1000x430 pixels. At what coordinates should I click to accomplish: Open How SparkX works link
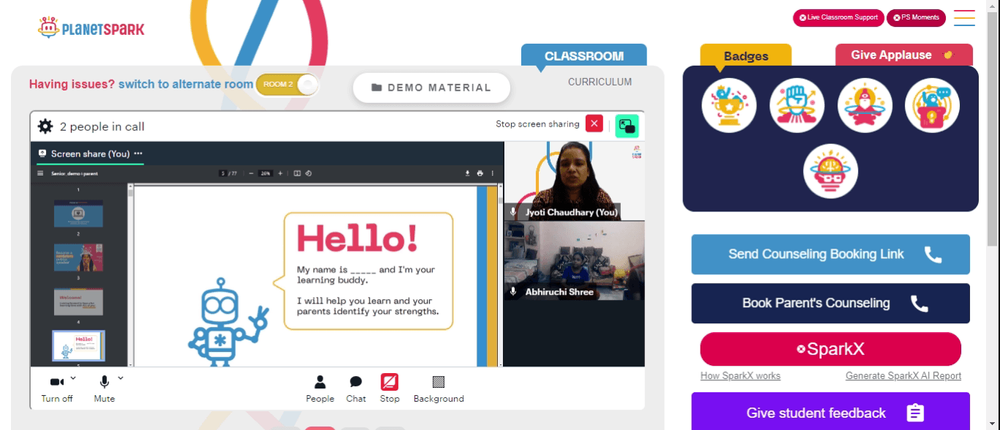[740, 376]
